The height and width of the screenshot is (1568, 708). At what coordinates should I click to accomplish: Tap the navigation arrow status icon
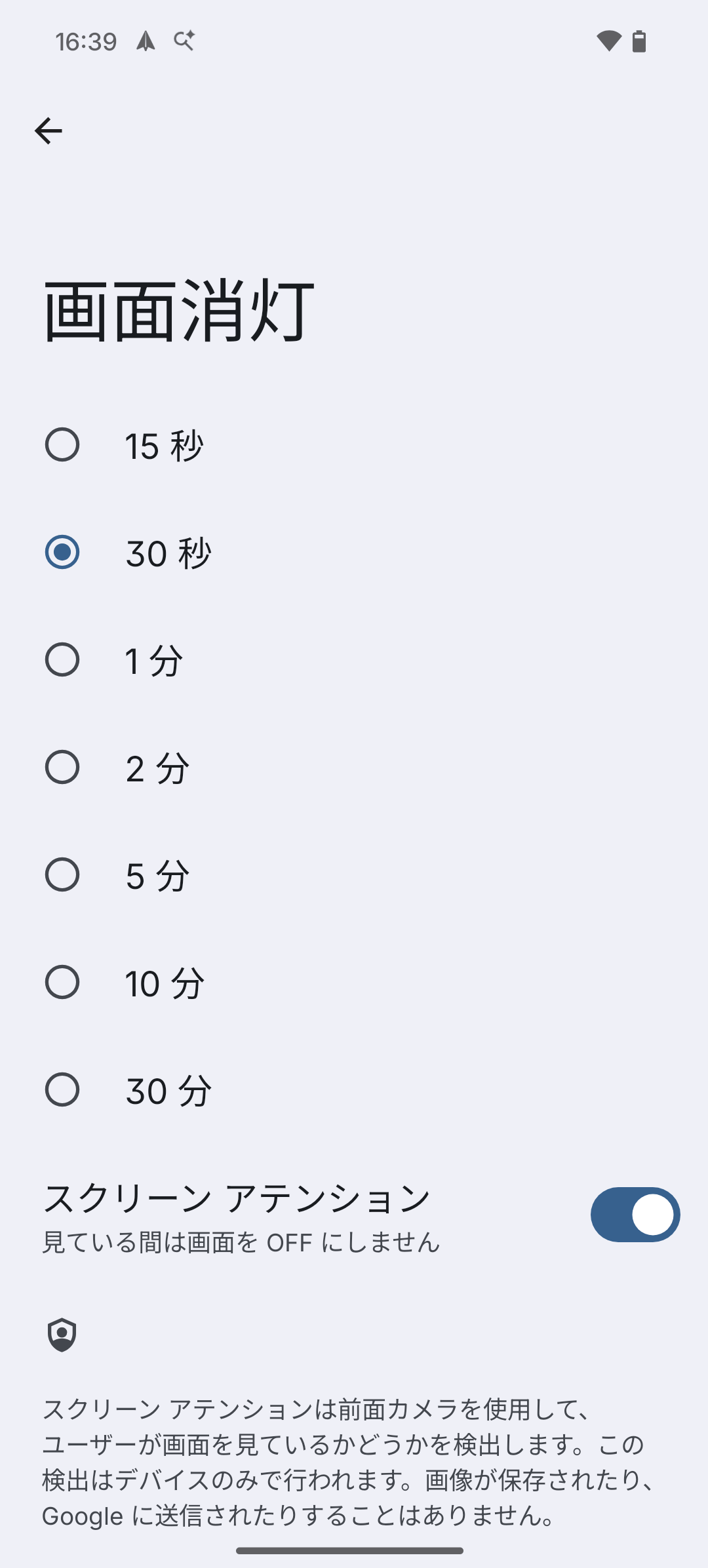pyautogui.click(x=146, y=41)
